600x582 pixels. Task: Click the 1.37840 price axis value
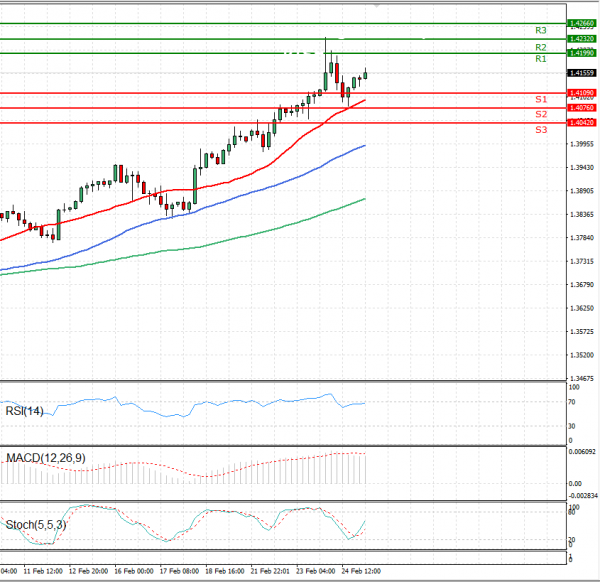tap(582, 238)
